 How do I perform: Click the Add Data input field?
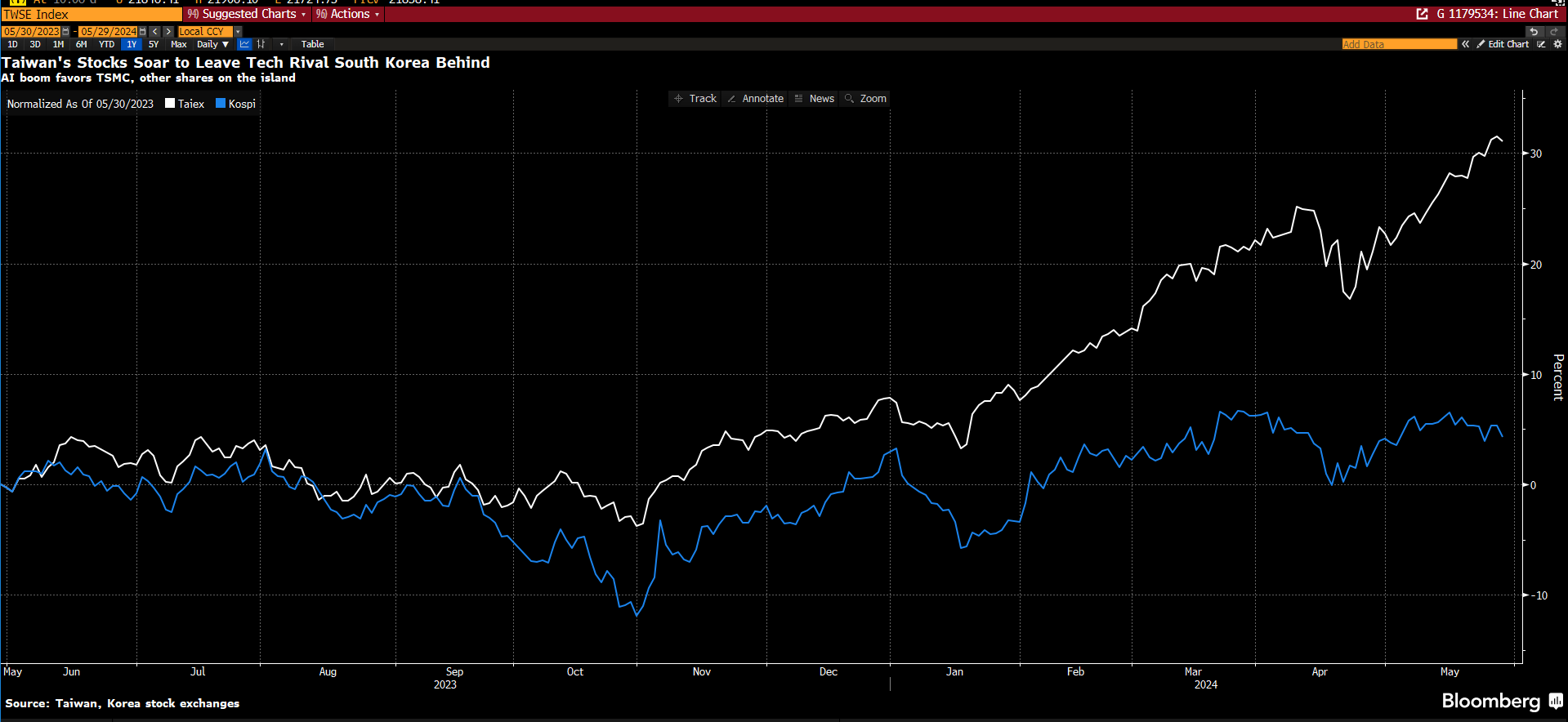1399,44
